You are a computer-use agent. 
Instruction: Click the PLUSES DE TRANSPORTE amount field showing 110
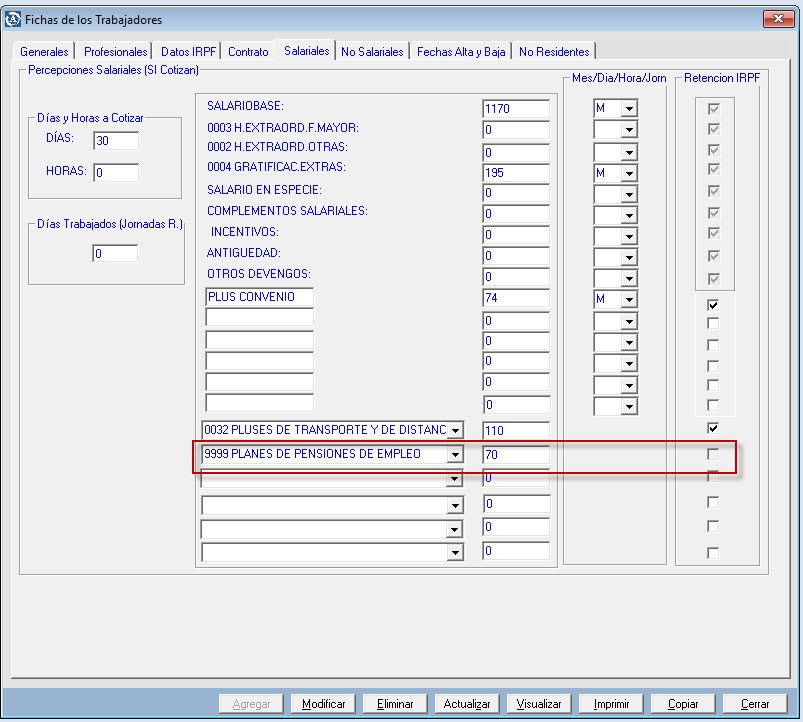coord(516,430)
